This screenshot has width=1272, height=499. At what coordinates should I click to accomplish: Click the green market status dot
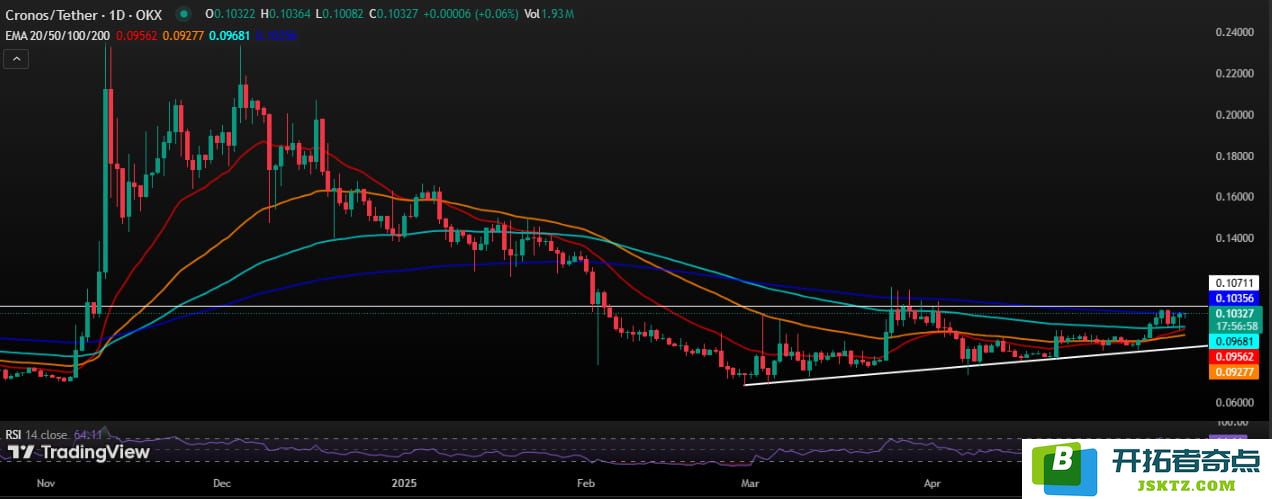[184, 14]
